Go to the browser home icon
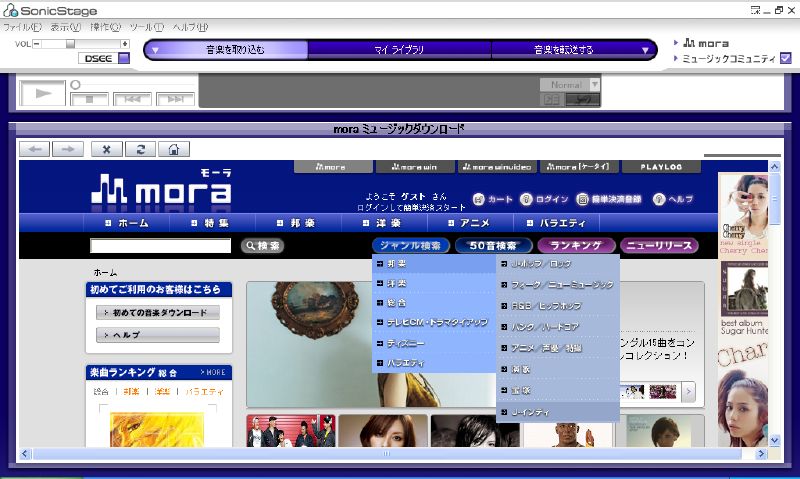 (x=174, y=149)
